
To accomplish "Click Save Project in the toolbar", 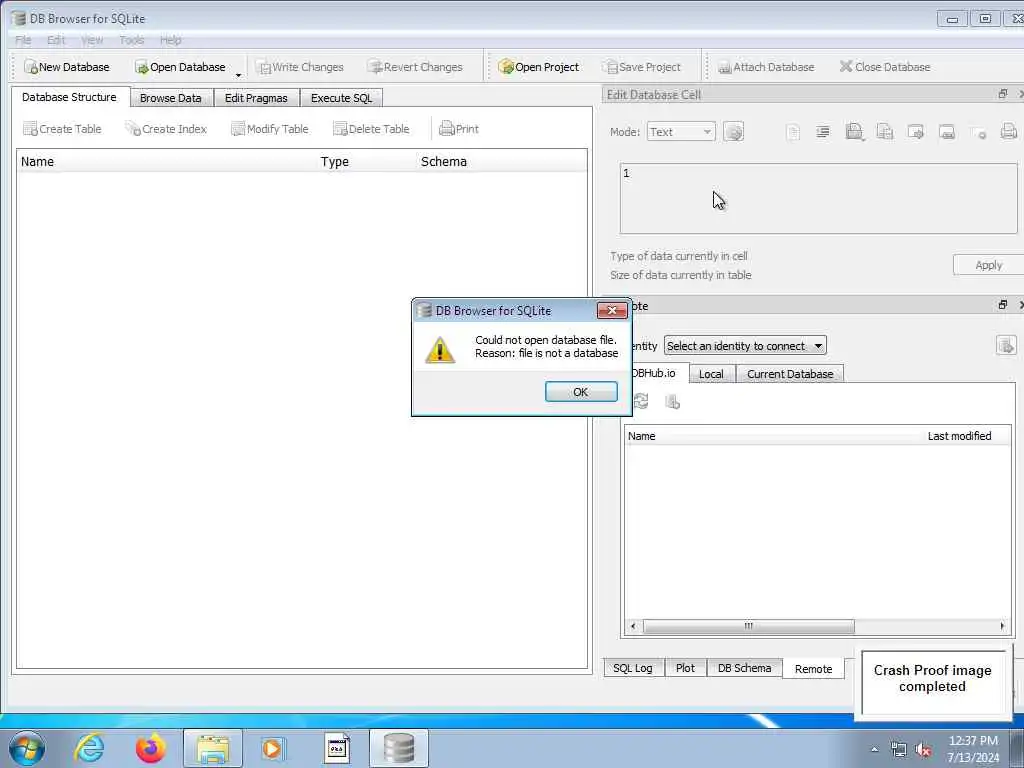I will 641,67.
